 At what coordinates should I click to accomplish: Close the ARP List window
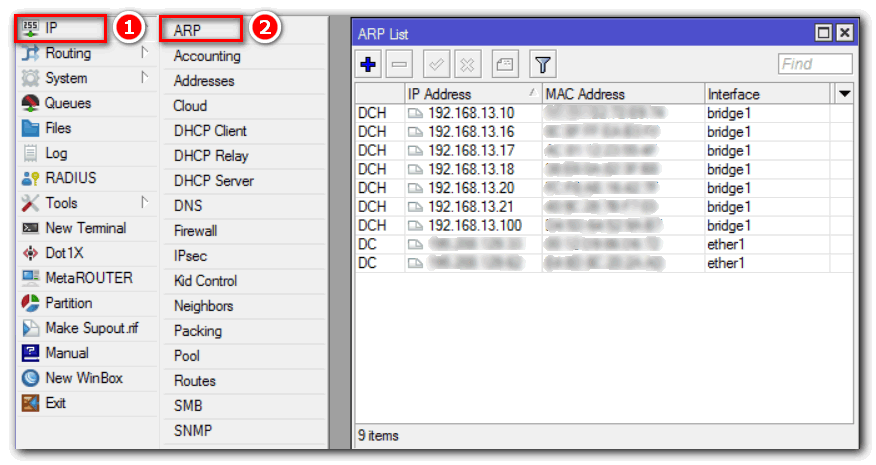tap(845, 33)
